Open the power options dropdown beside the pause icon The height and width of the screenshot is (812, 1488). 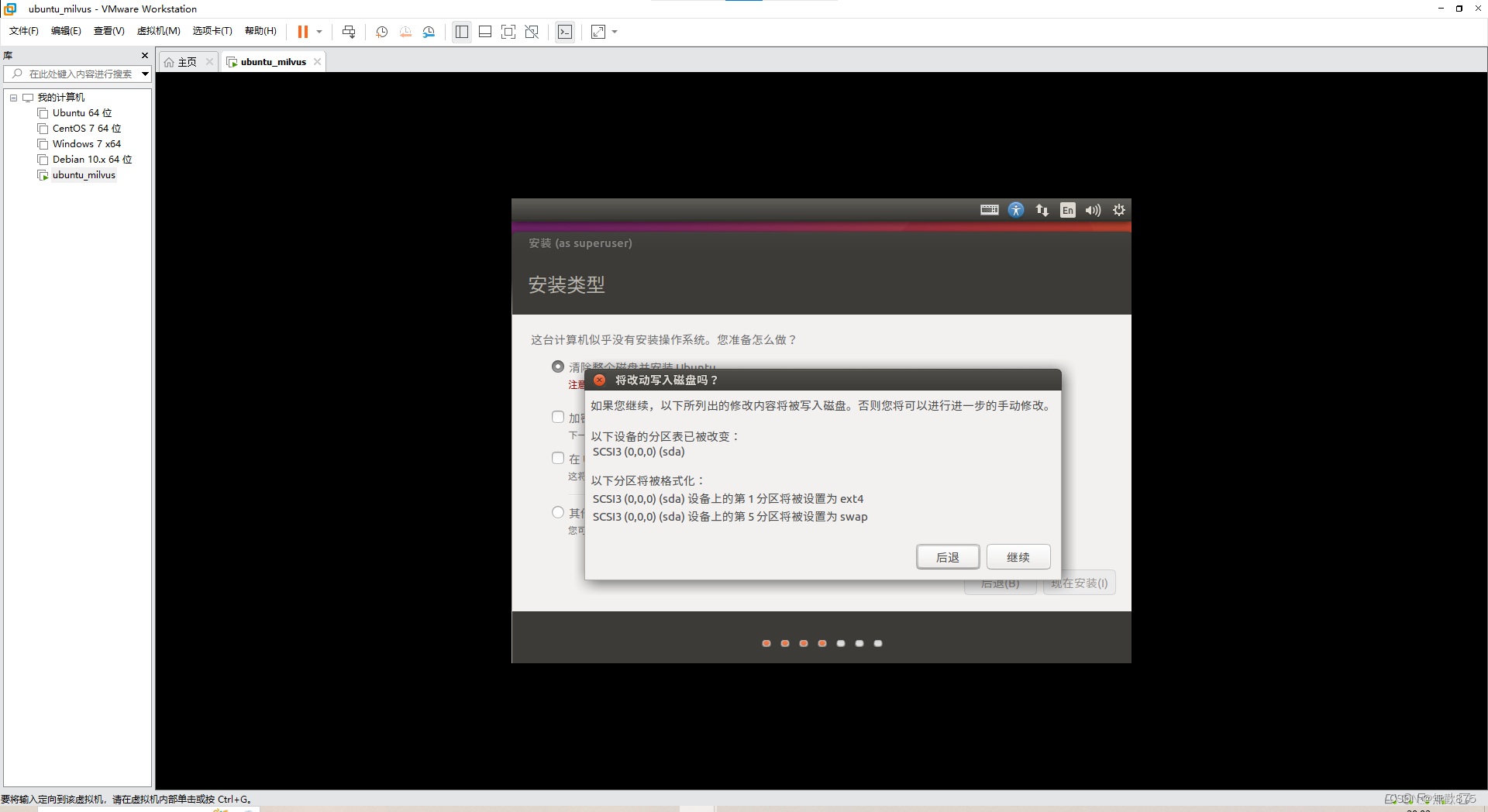(319, 32)
